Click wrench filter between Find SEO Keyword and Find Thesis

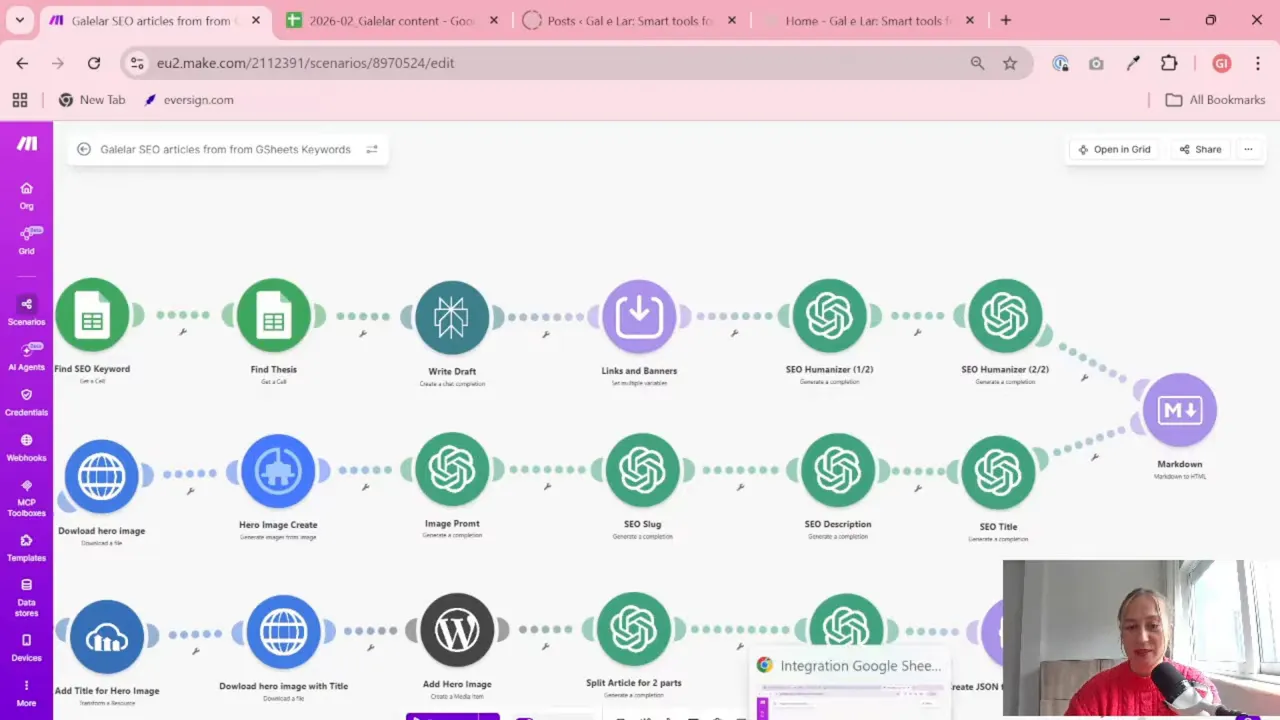[x=183, y=331]
